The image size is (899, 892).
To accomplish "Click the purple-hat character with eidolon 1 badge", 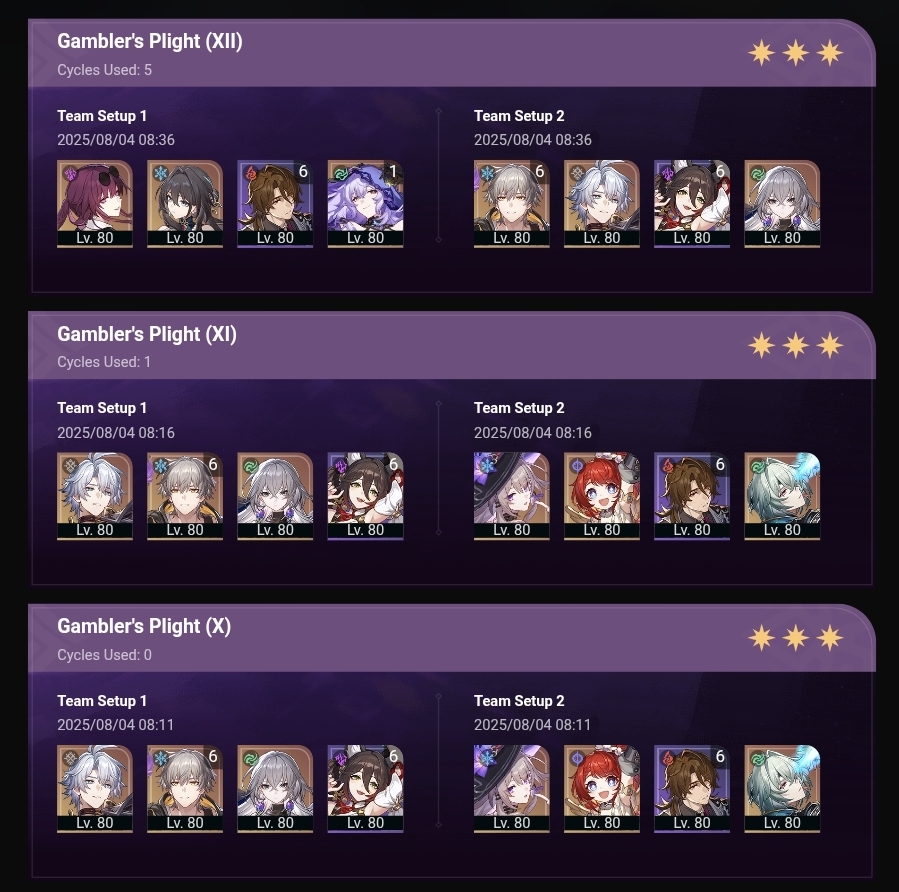I will (365, 204).
